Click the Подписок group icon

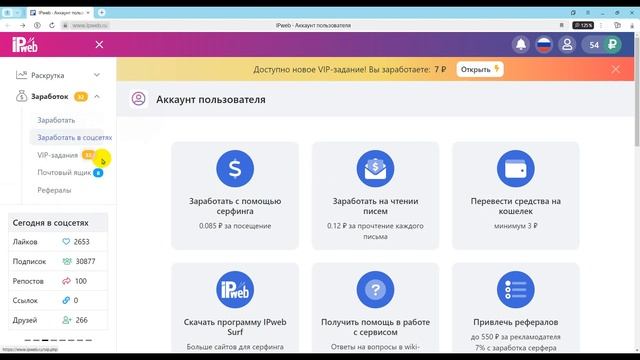click(67, 261)
